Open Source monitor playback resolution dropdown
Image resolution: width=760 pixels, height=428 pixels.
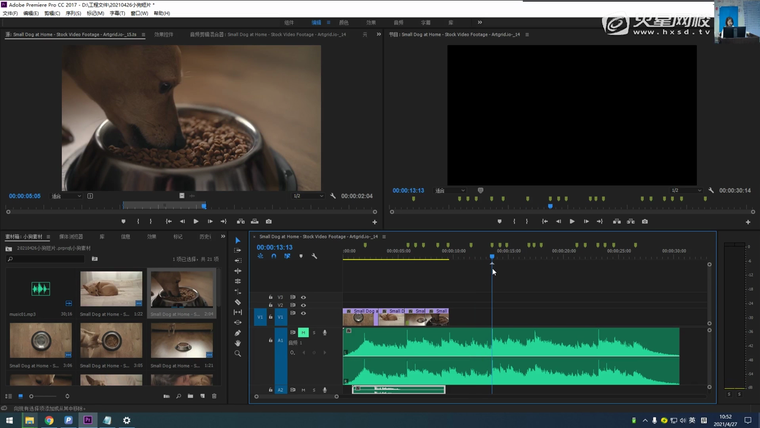tap(307, 196)
